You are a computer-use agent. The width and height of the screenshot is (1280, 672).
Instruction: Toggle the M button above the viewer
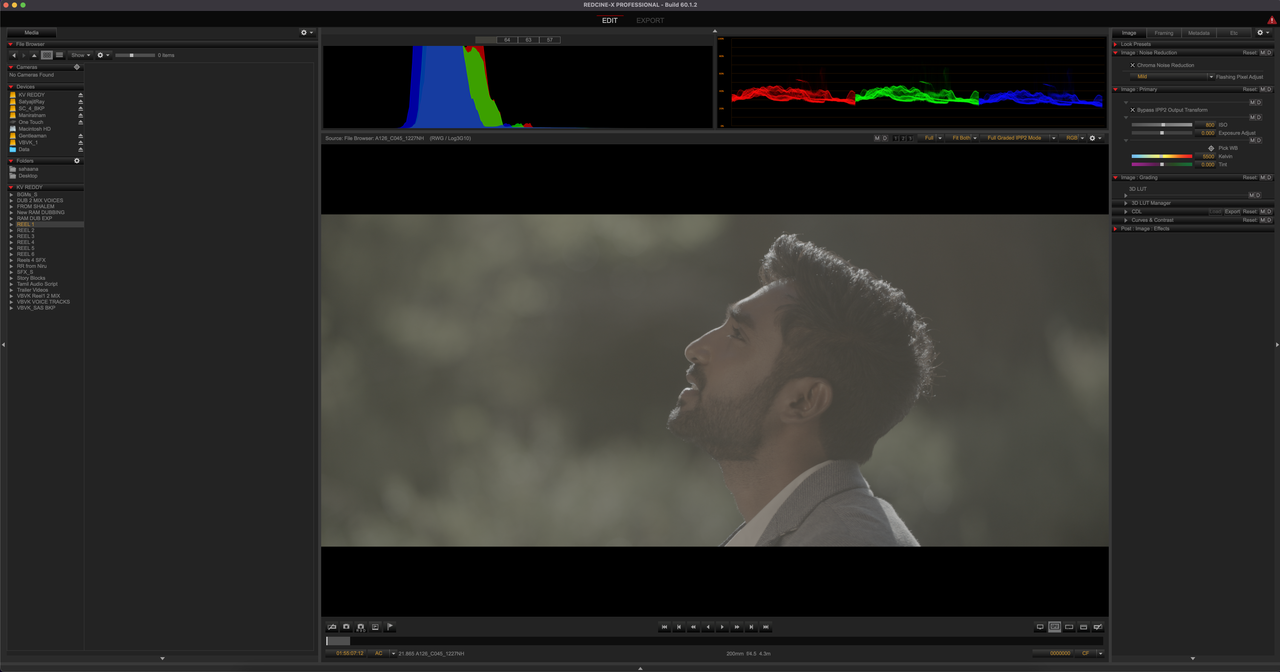[x=877, y=138]
